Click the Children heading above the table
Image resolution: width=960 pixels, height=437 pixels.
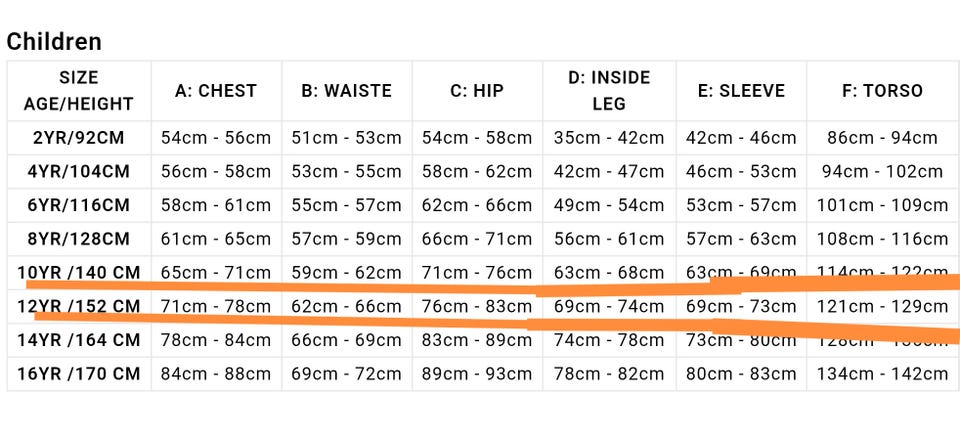(54, 42)
